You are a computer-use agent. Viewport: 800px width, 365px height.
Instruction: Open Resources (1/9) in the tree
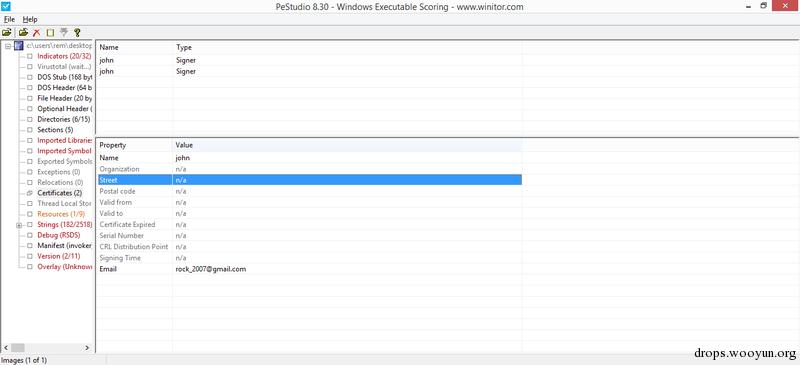pyautogui.click(x=61, y=214)
